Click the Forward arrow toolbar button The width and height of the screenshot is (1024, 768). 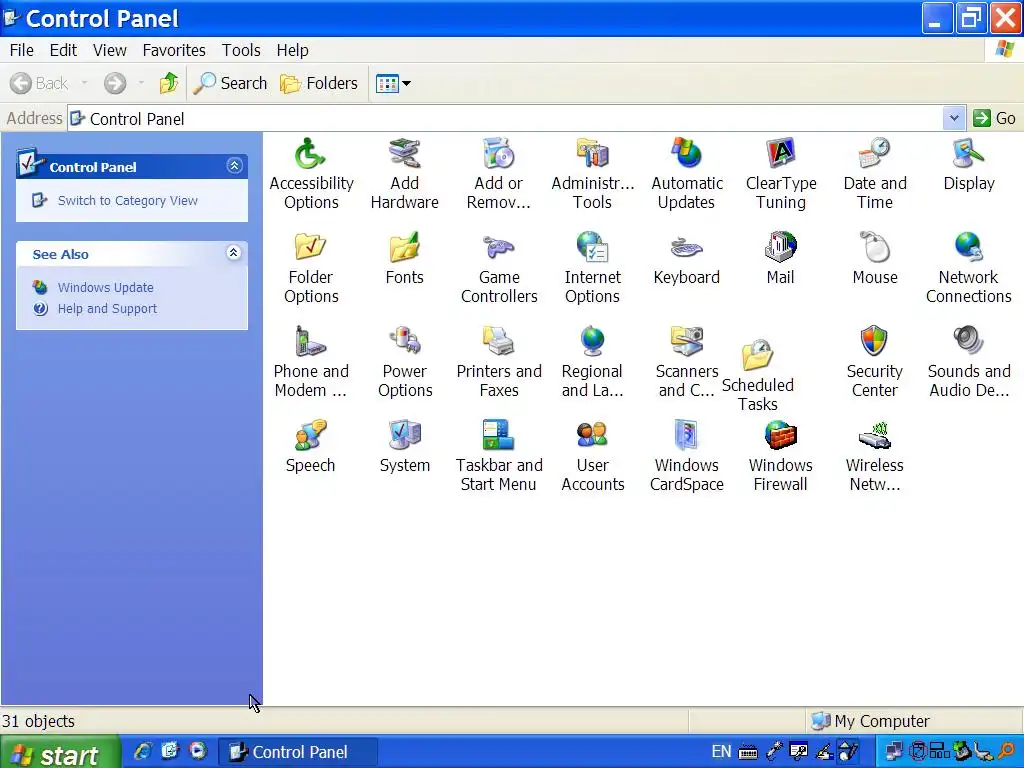(x=115, y=84)
